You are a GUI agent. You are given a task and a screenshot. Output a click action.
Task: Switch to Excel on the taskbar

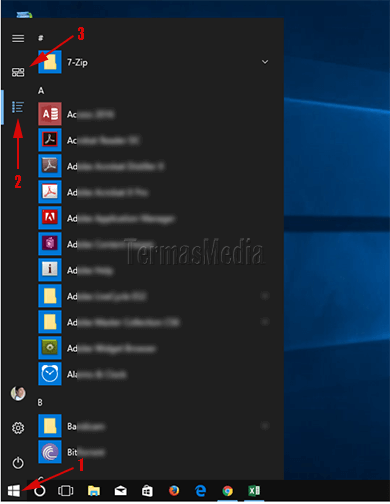point(254,491)
